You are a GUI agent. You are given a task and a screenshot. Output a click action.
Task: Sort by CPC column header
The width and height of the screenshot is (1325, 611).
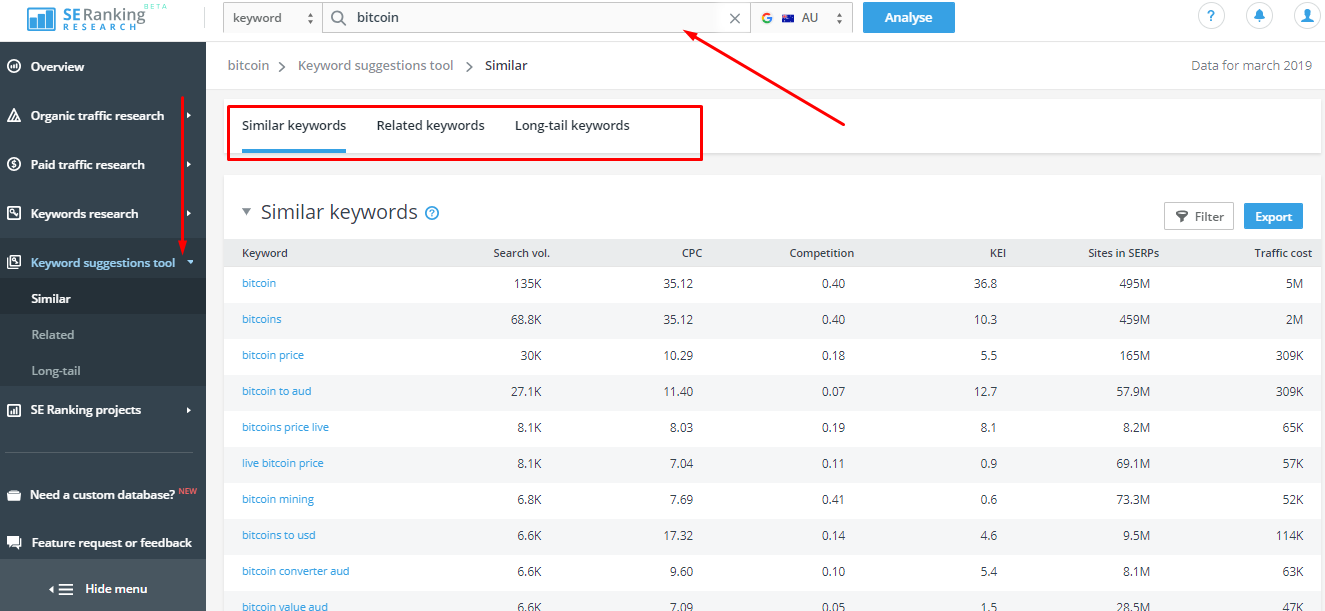(692, 253)
